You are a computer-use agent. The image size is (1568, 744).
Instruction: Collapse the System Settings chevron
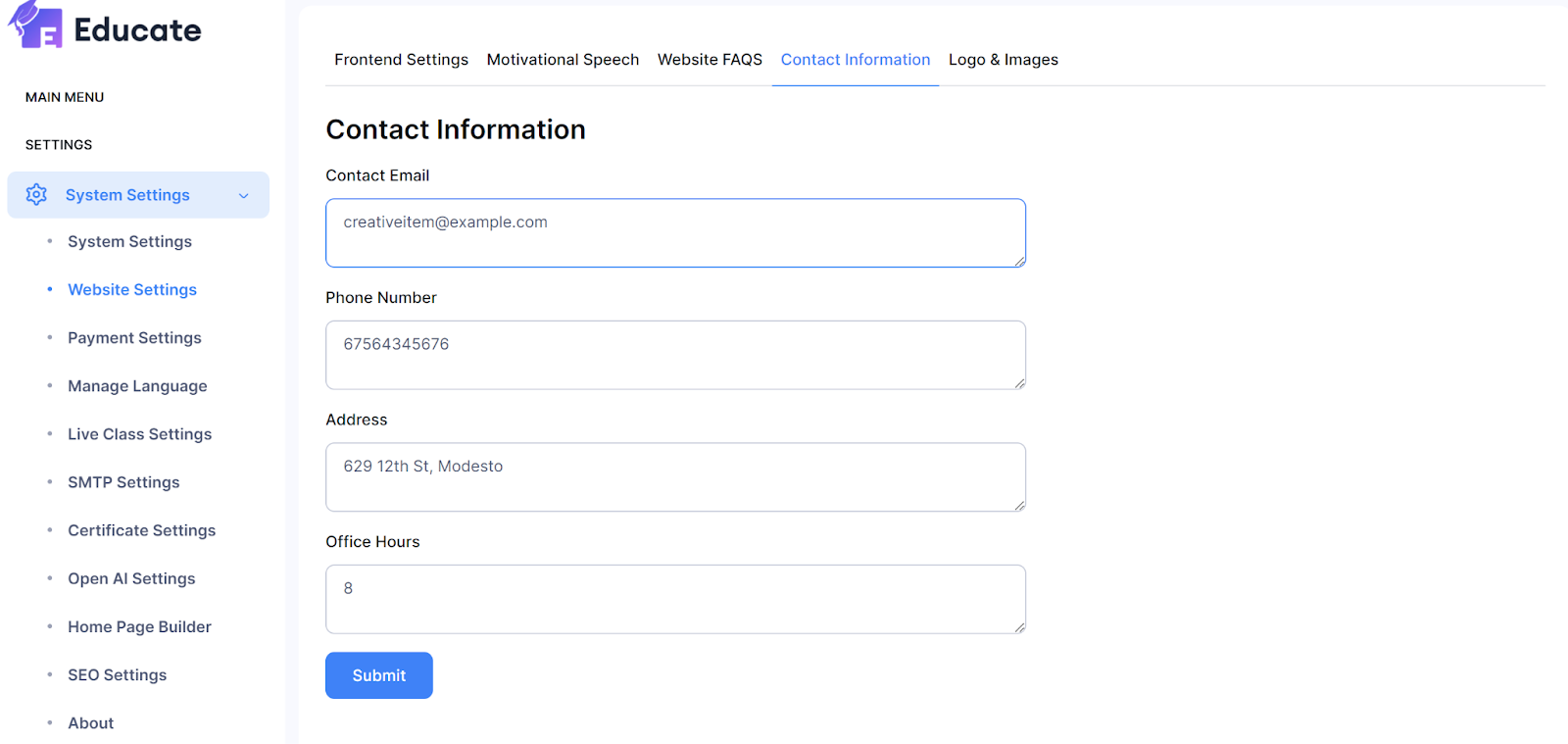[x=244, y=196]
